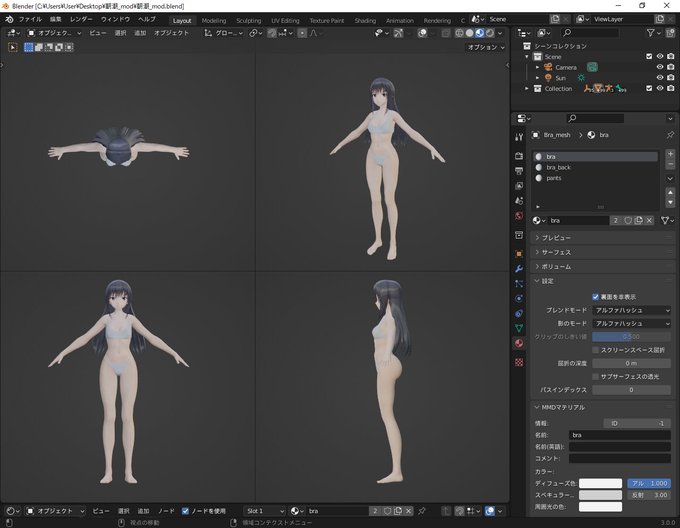Screen dimensions: 680x528
Task: Hide Sun in viewport via eye icon
Action: tap(660, 78)
